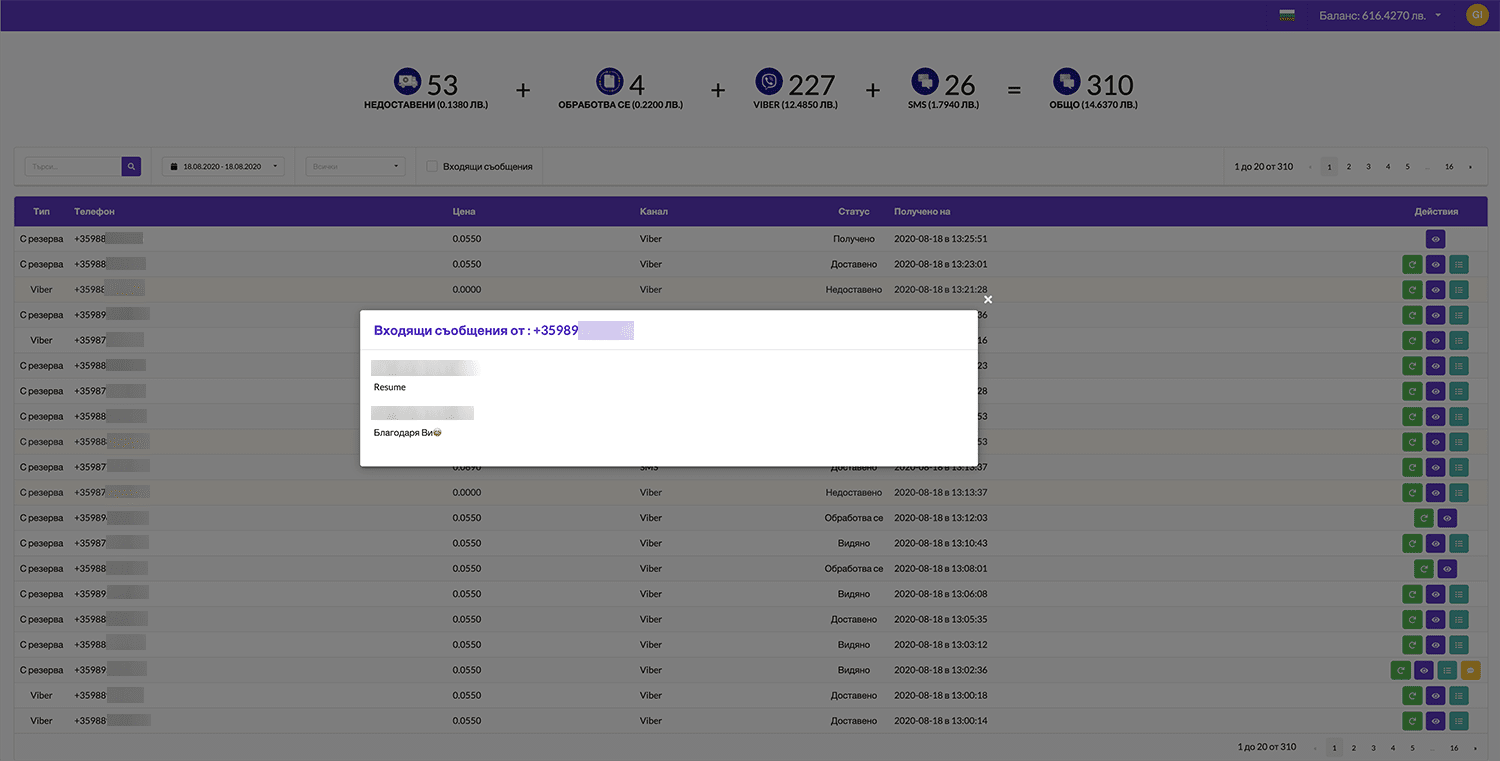The image size is (1500, 761).
Task: Click green resend icon in 13:23:01 row
Action: 1412,265
